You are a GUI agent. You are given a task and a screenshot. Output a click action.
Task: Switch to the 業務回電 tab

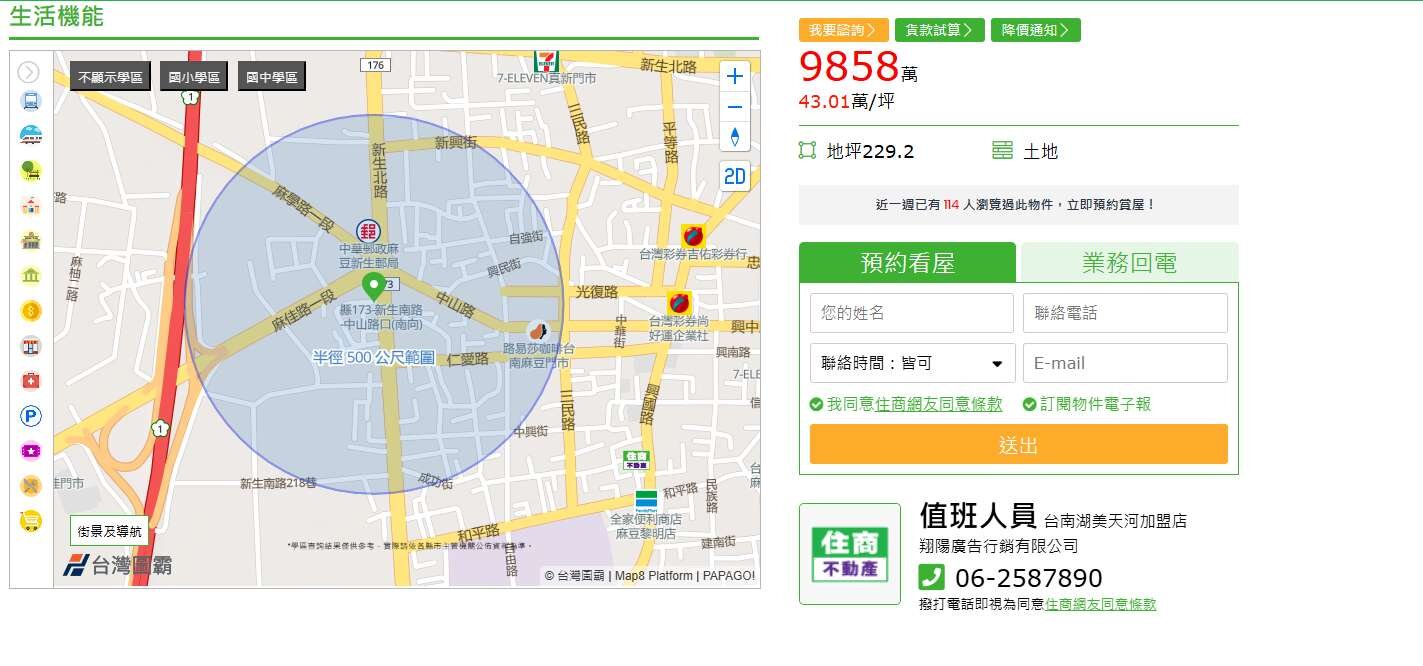click(x=1128, y=263)
